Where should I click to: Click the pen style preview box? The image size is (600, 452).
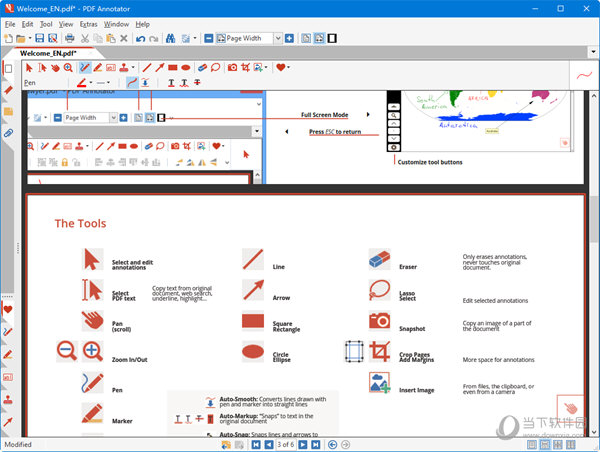point(584,75)
